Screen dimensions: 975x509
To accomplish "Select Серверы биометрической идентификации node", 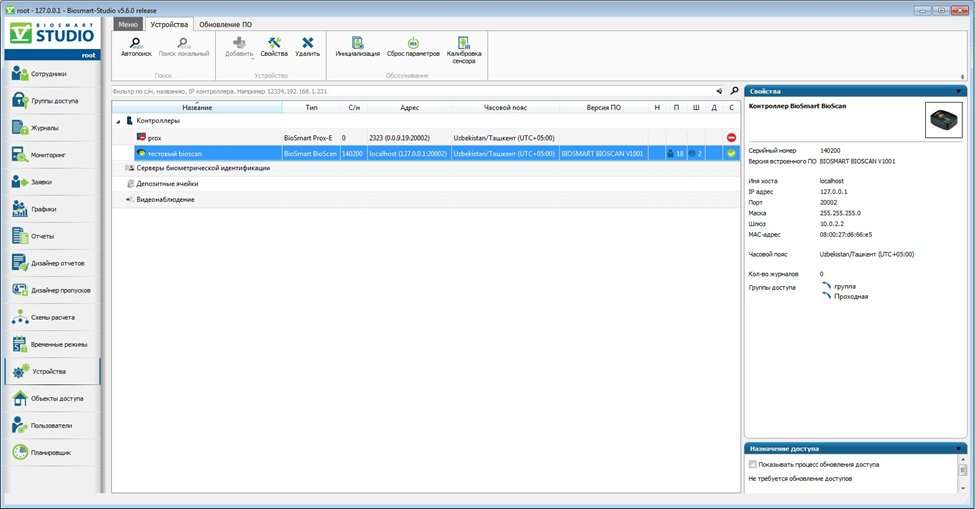I will coord(203,168).
